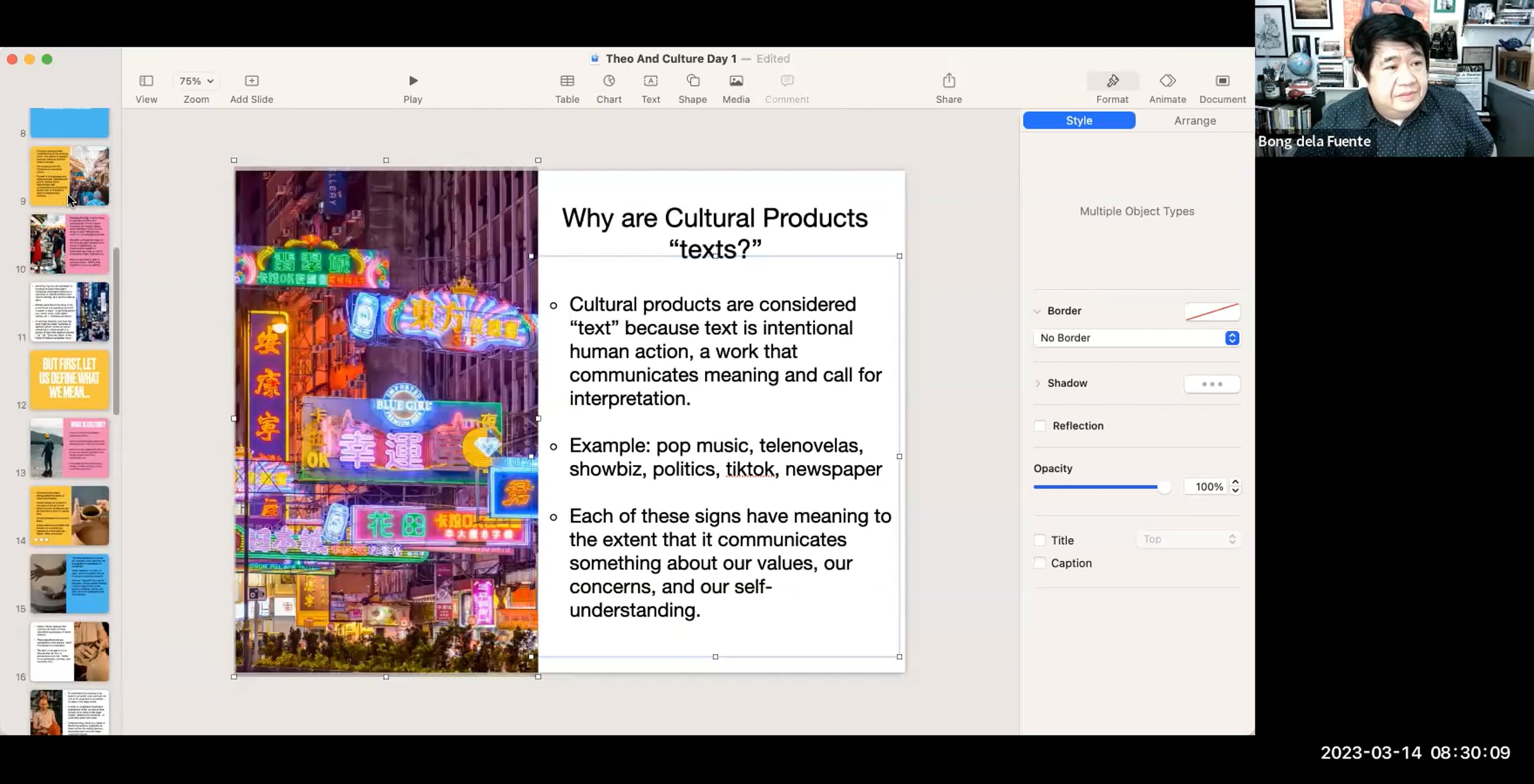The height and width of the screenshot is (784, 1534).
Task: Switch to the Arrange tab
Action: pyautogui.click(x=1195, y=121)
